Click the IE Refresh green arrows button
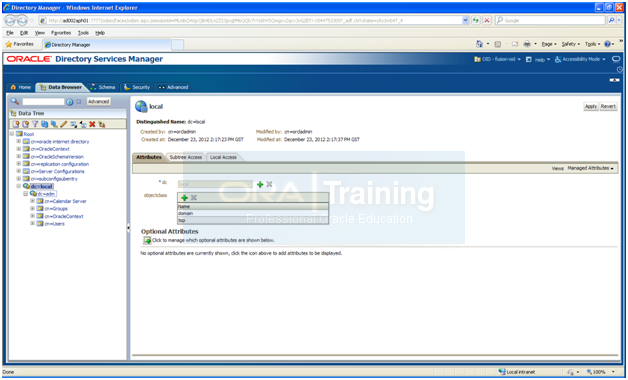 click(x=476, y=20)
